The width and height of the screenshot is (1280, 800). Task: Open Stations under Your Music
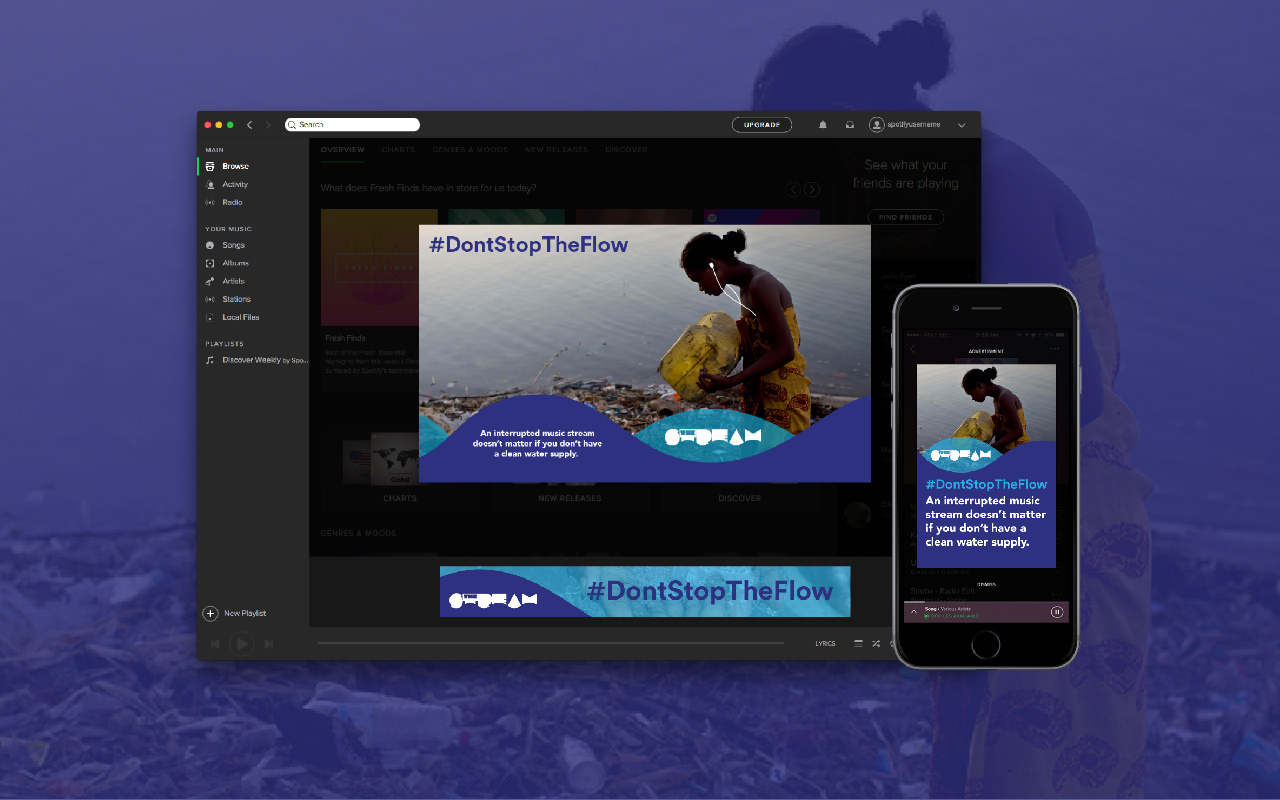tap(236, 299)
